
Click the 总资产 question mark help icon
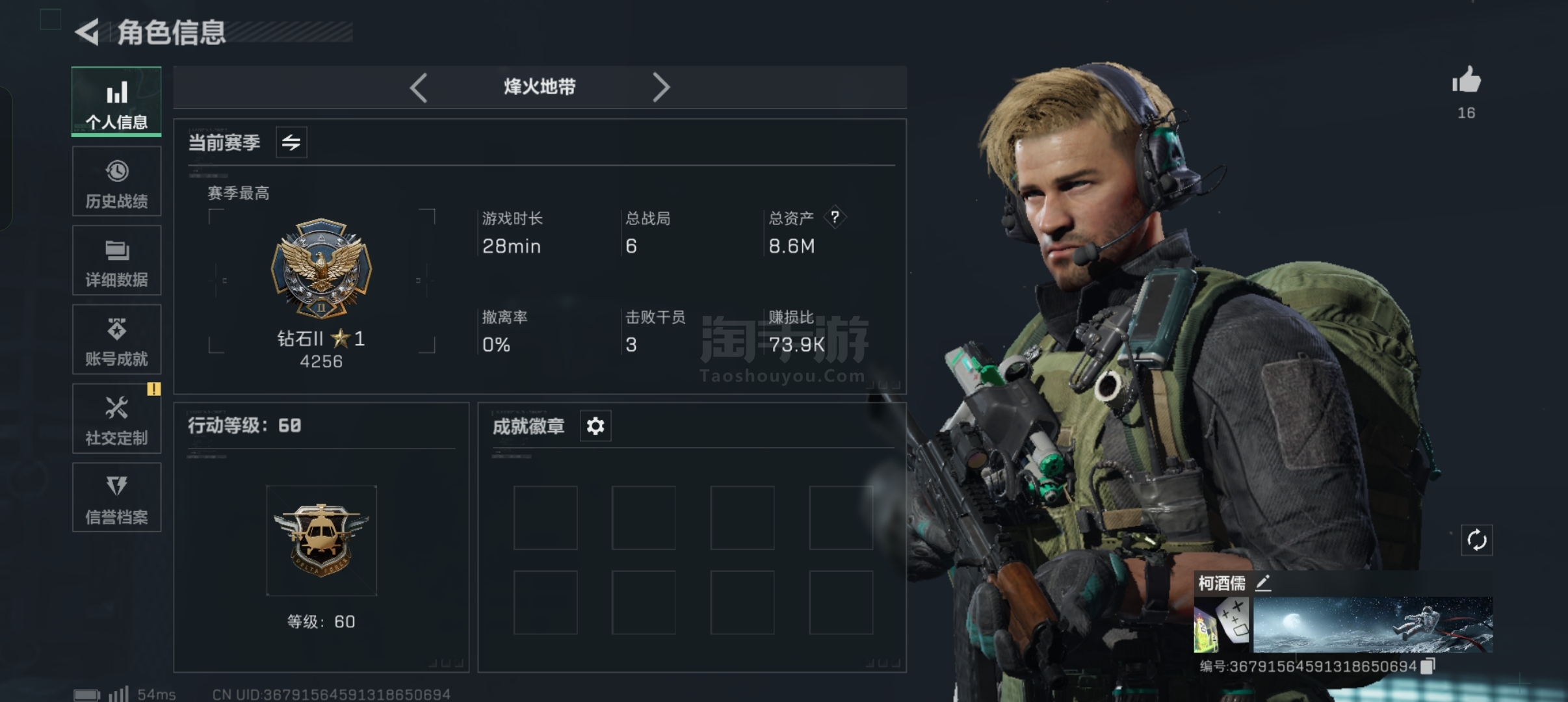pos(835,217)
